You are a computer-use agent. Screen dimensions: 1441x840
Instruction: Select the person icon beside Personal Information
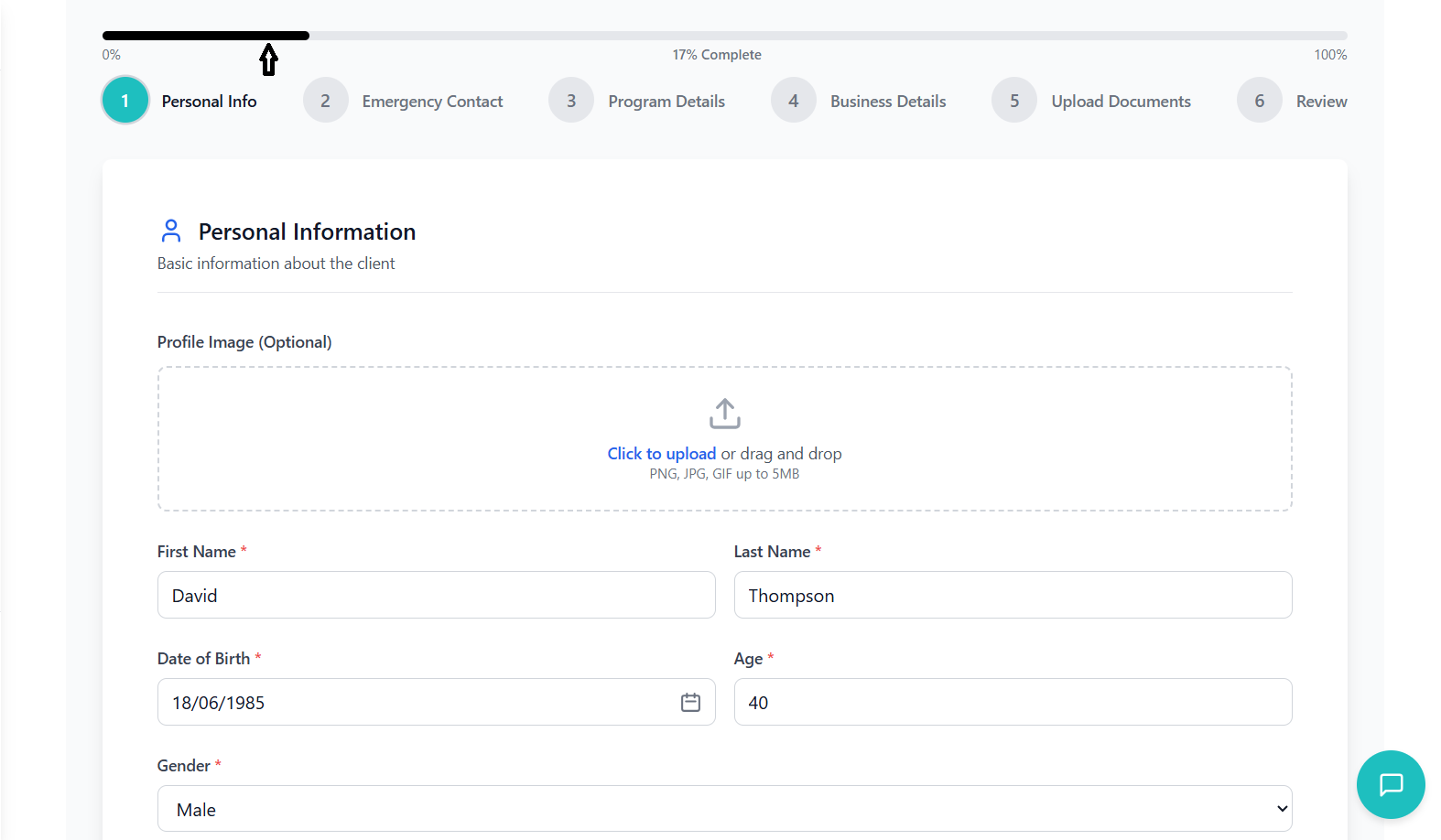(x=171, y=231)
